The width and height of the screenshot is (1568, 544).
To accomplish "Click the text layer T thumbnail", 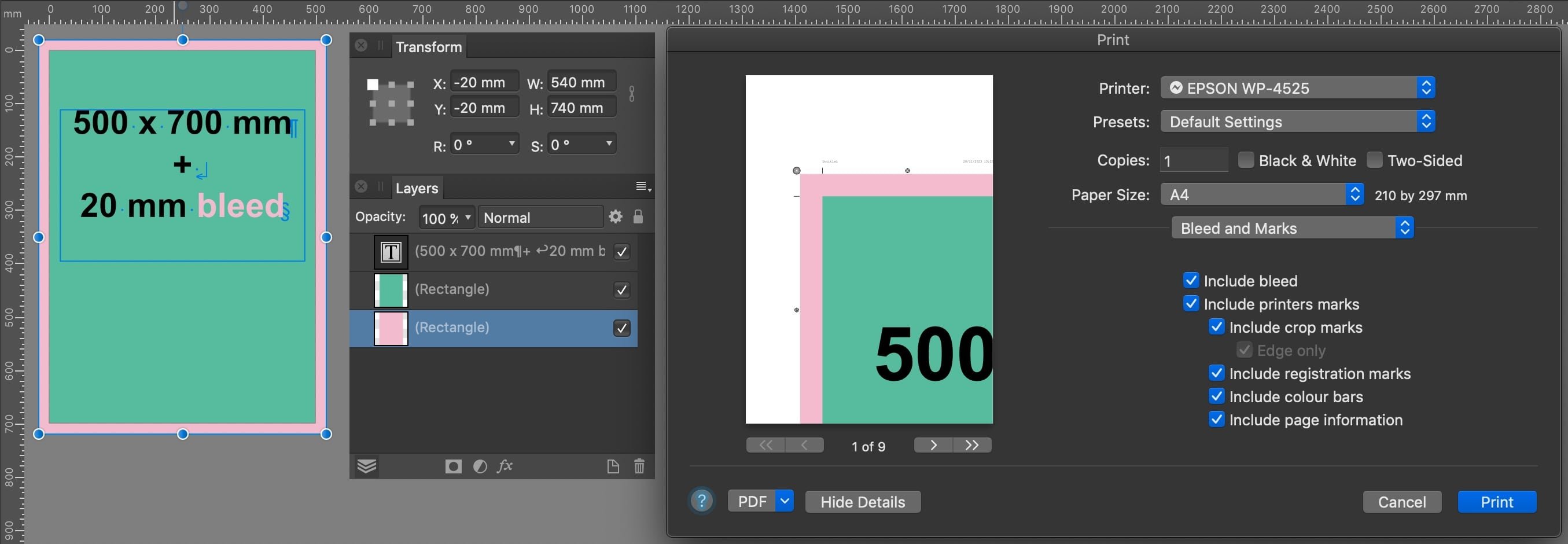I will (391, 252).
